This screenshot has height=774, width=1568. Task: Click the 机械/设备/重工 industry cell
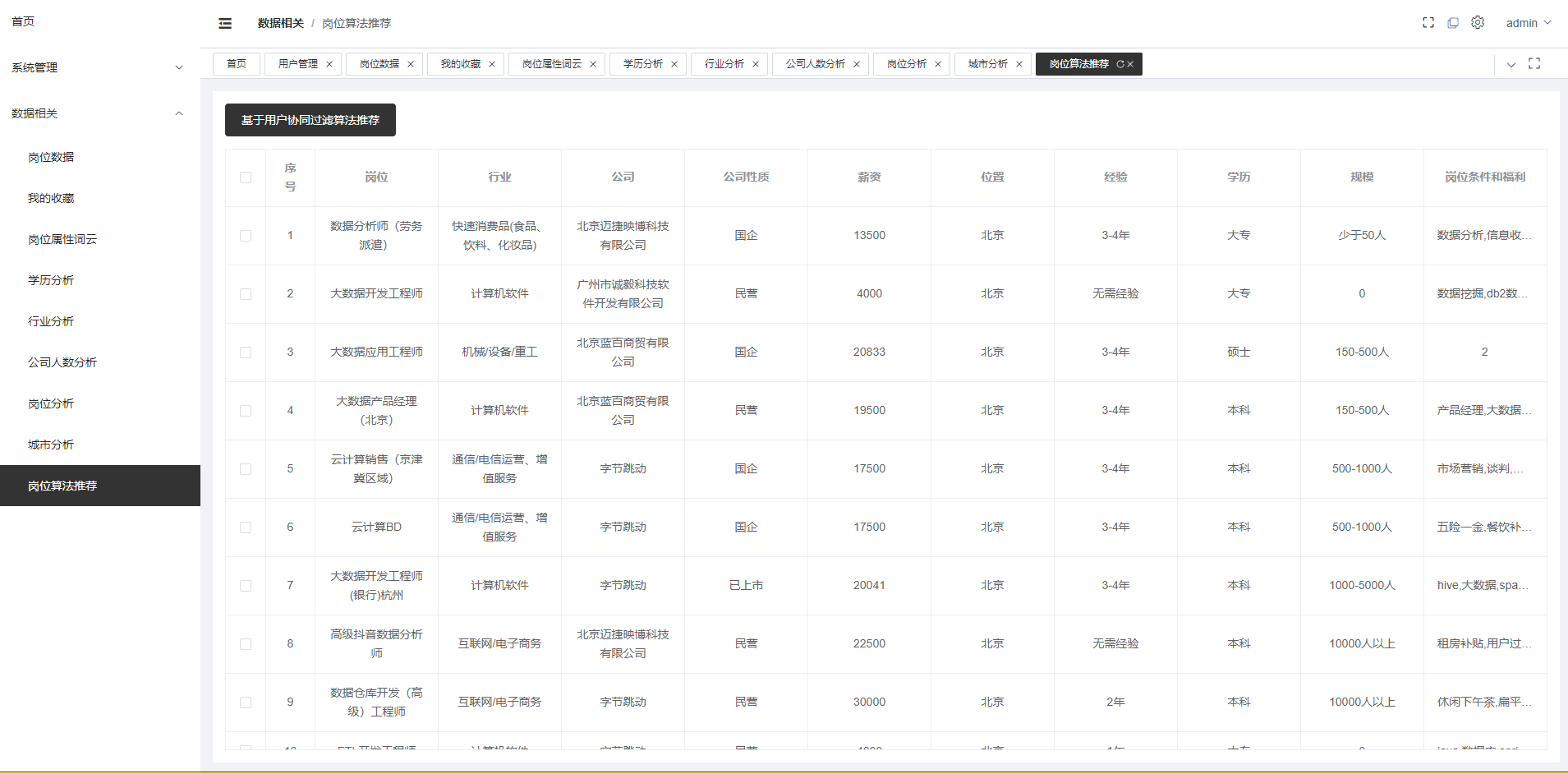(499, 352)
